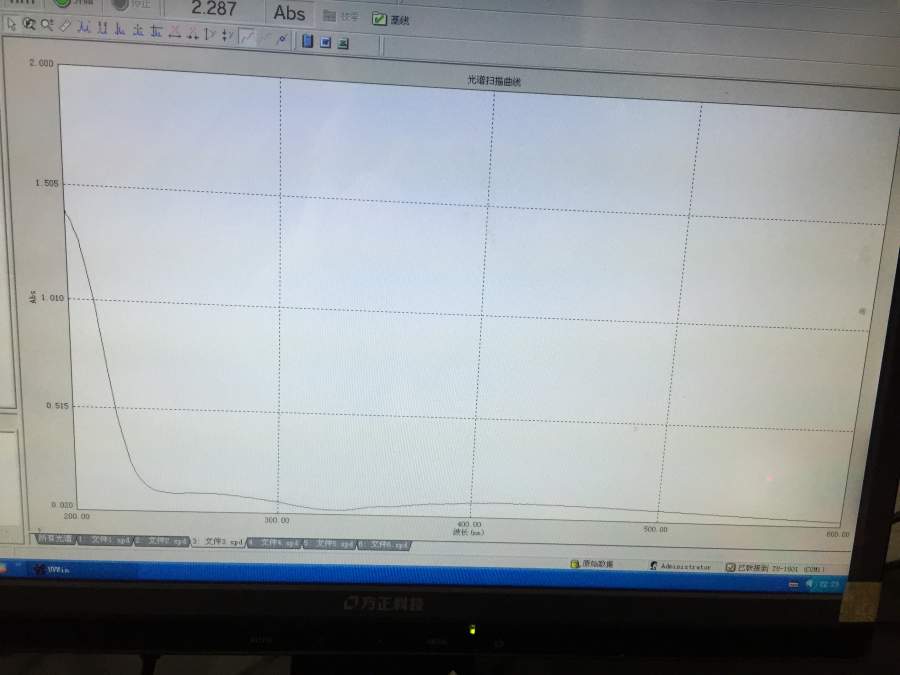Select the active tab 3 file spd
Viewport: 900px width, 675px height.
point(218,542)
